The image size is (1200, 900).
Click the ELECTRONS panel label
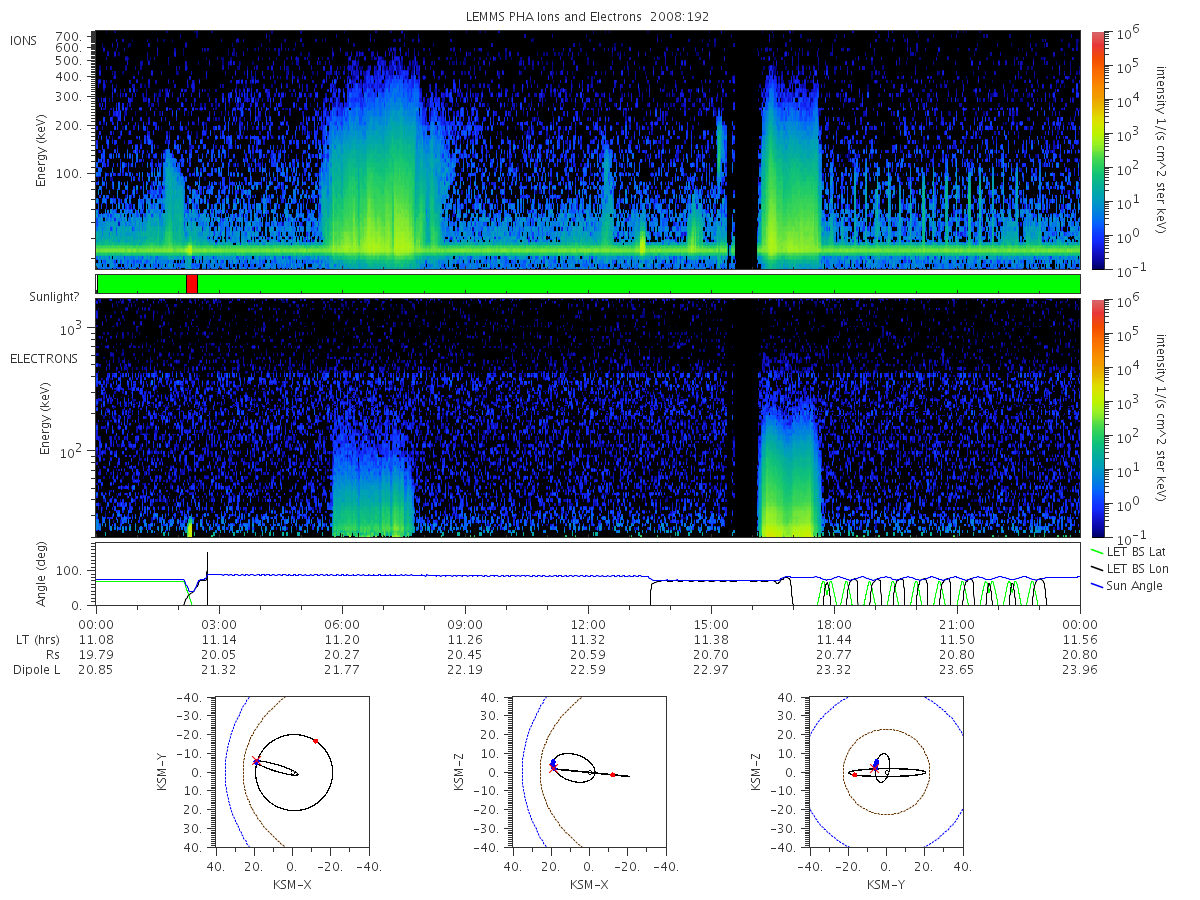pos(44,358)
